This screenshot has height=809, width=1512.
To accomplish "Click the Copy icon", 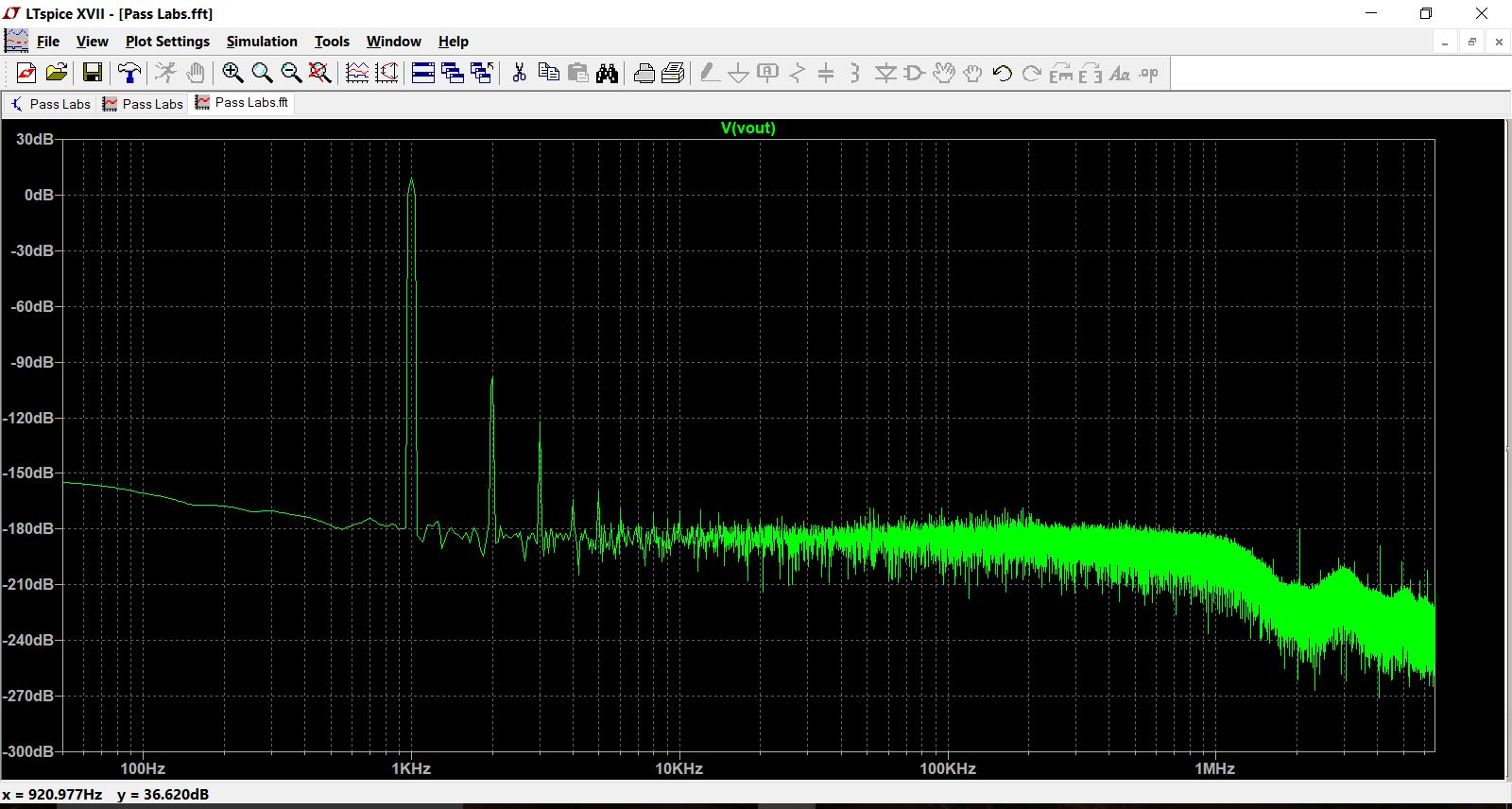I will tap(548, 73).
